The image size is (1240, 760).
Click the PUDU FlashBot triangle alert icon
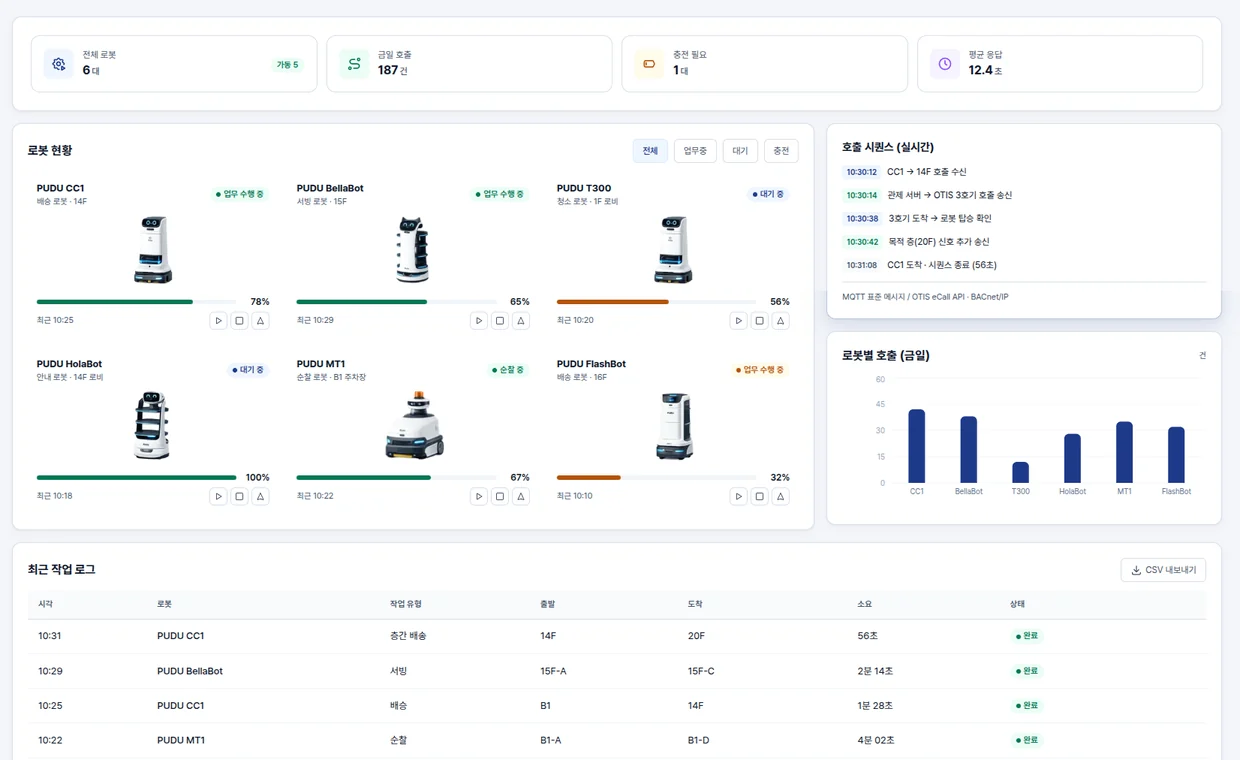(780, 496)
